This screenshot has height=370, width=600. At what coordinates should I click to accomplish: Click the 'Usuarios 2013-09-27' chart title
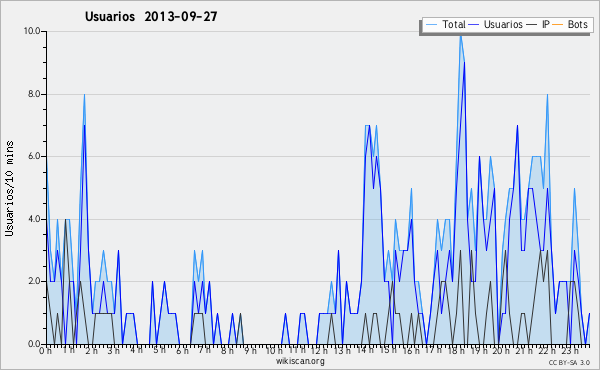[151, 16]
